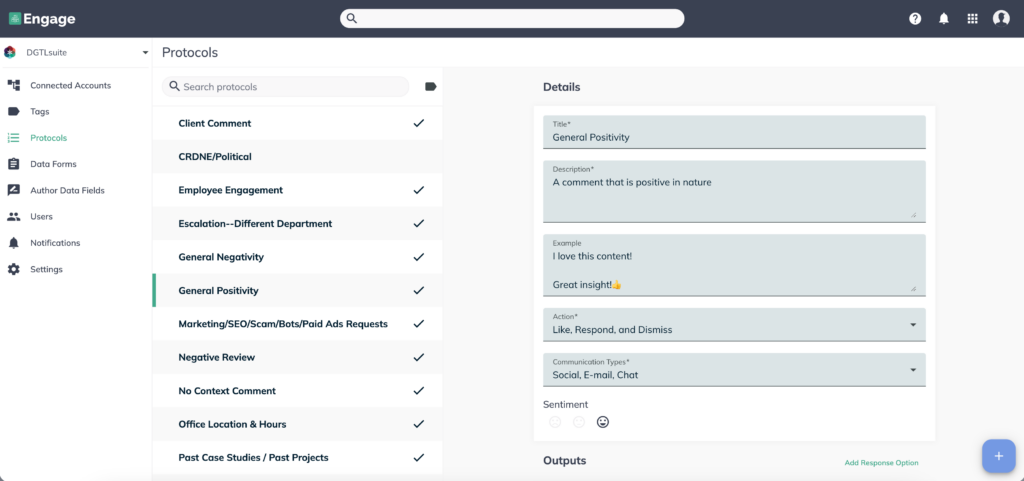
Task: Open the Action dropdown
Action: pyautogui.click(x=734, y=324)
